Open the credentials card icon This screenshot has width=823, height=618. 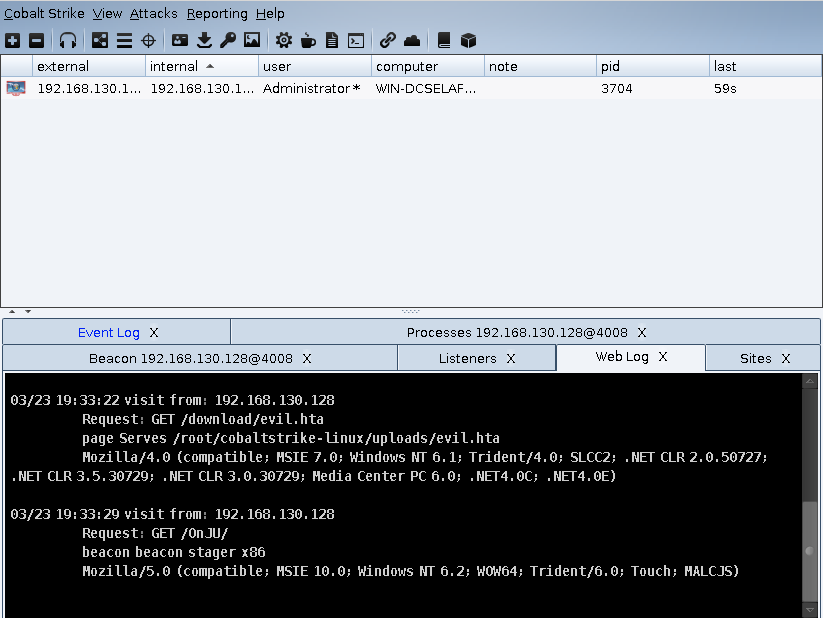(180, 40)
